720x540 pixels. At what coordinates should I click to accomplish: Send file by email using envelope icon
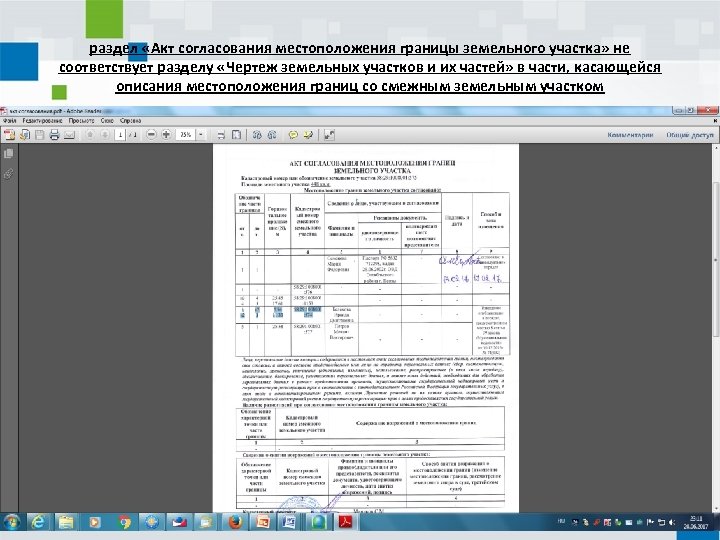69,135
